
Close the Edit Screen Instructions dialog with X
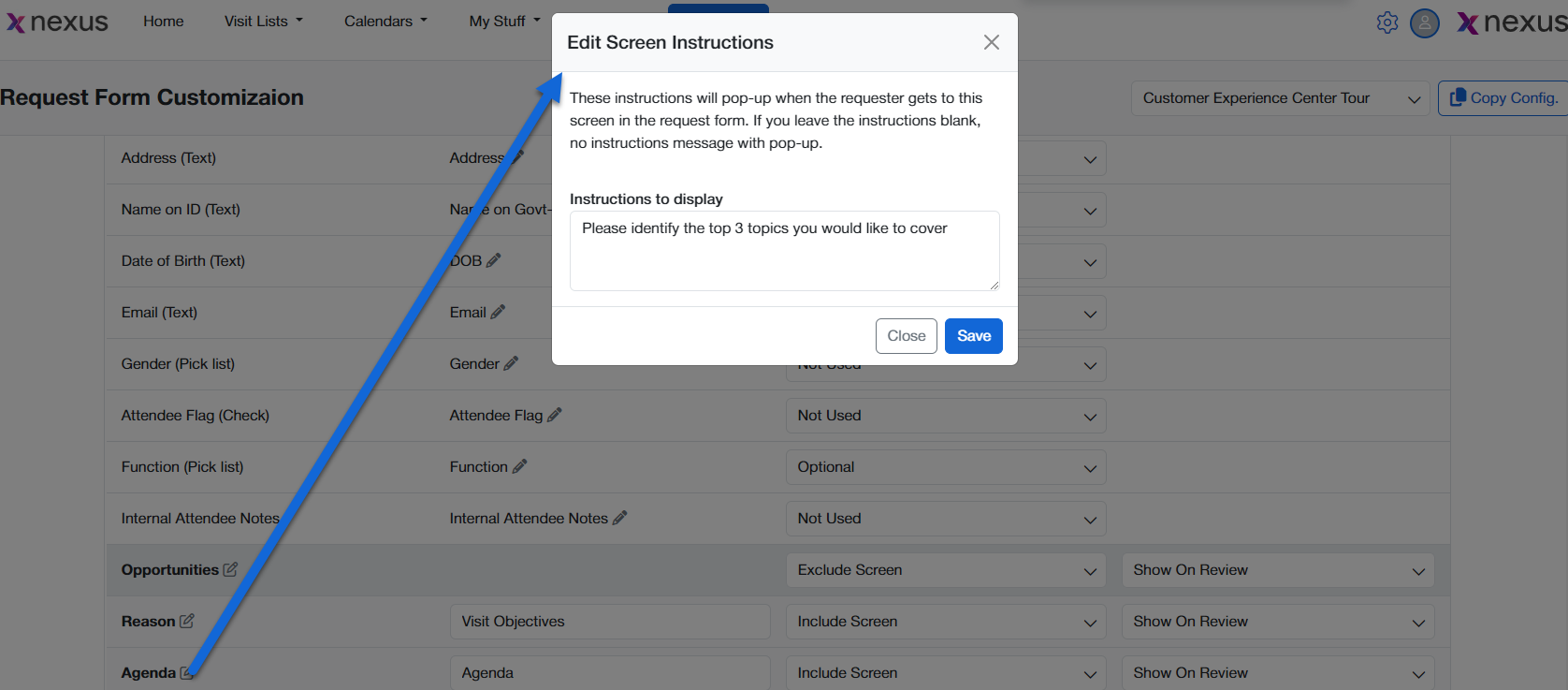pos(992,42)
